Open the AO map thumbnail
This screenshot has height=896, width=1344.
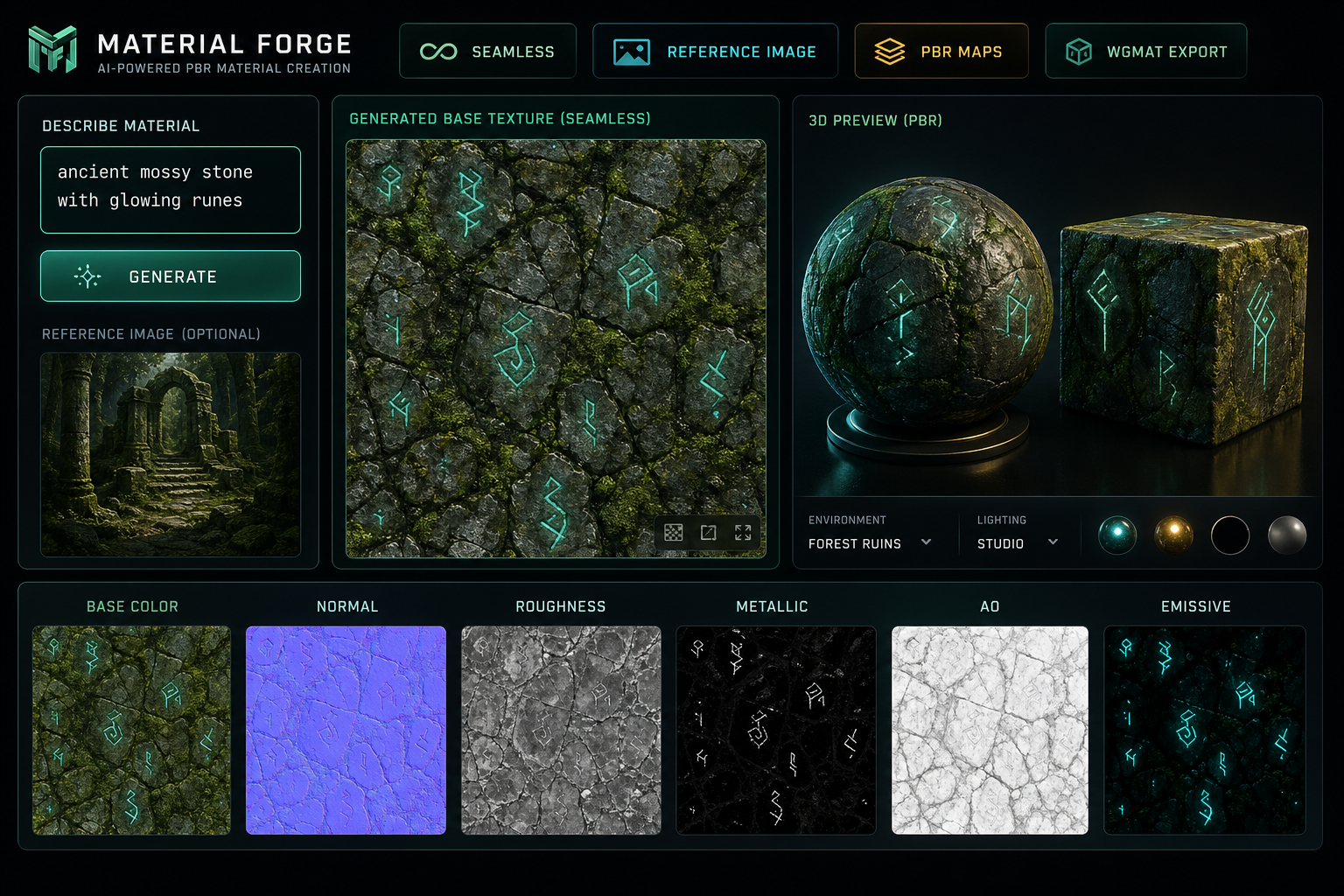(x=990, y=730)
